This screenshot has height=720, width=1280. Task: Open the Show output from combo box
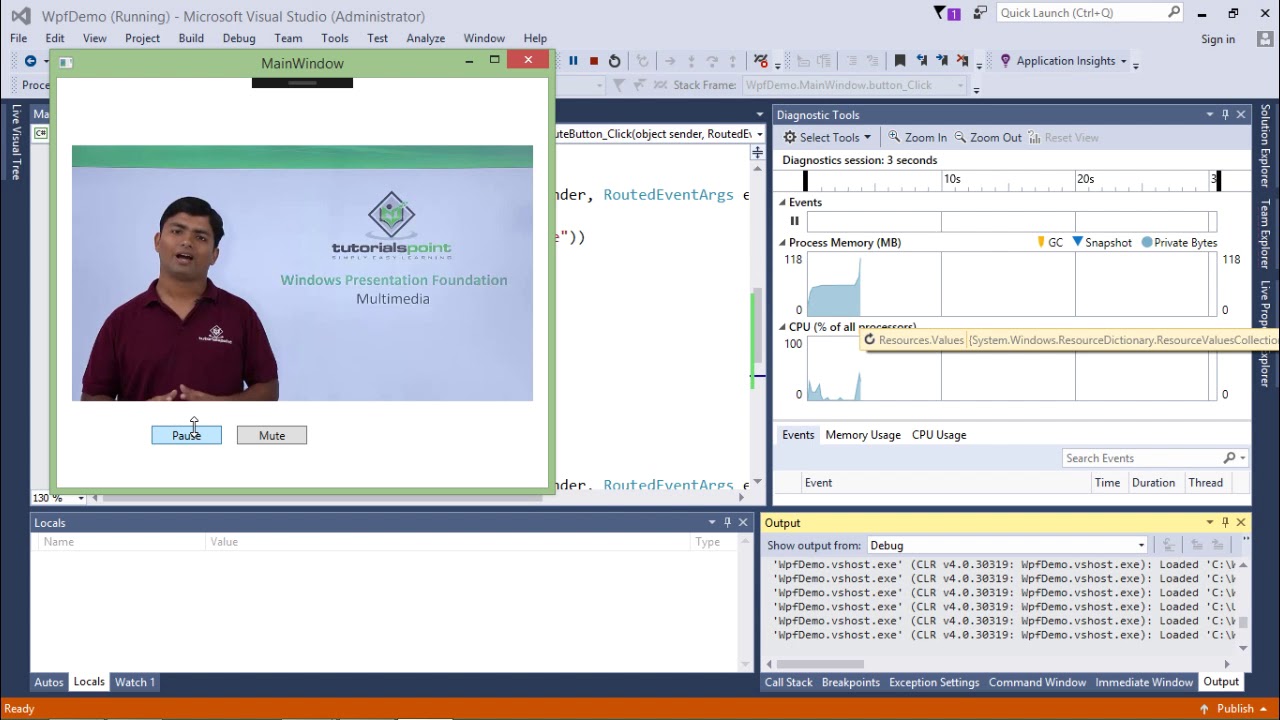[x=1007, y=545]
